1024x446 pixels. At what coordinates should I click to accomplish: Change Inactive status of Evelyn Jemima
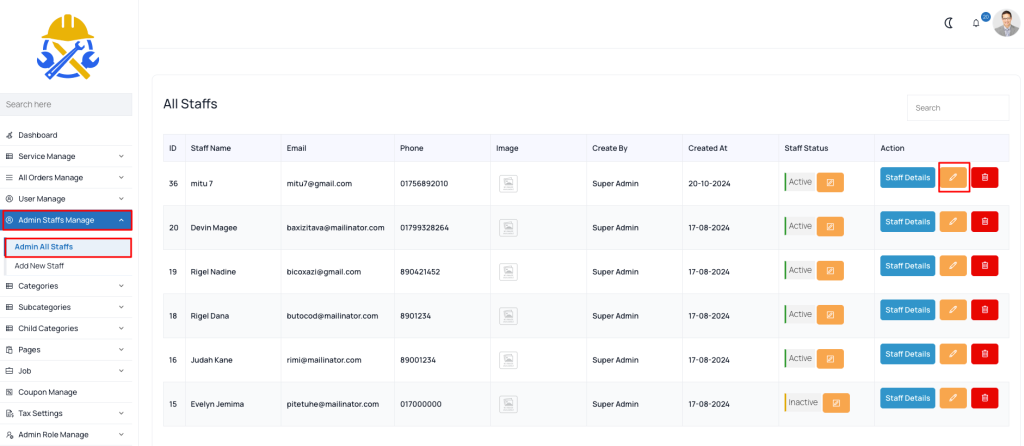(836, 403)
